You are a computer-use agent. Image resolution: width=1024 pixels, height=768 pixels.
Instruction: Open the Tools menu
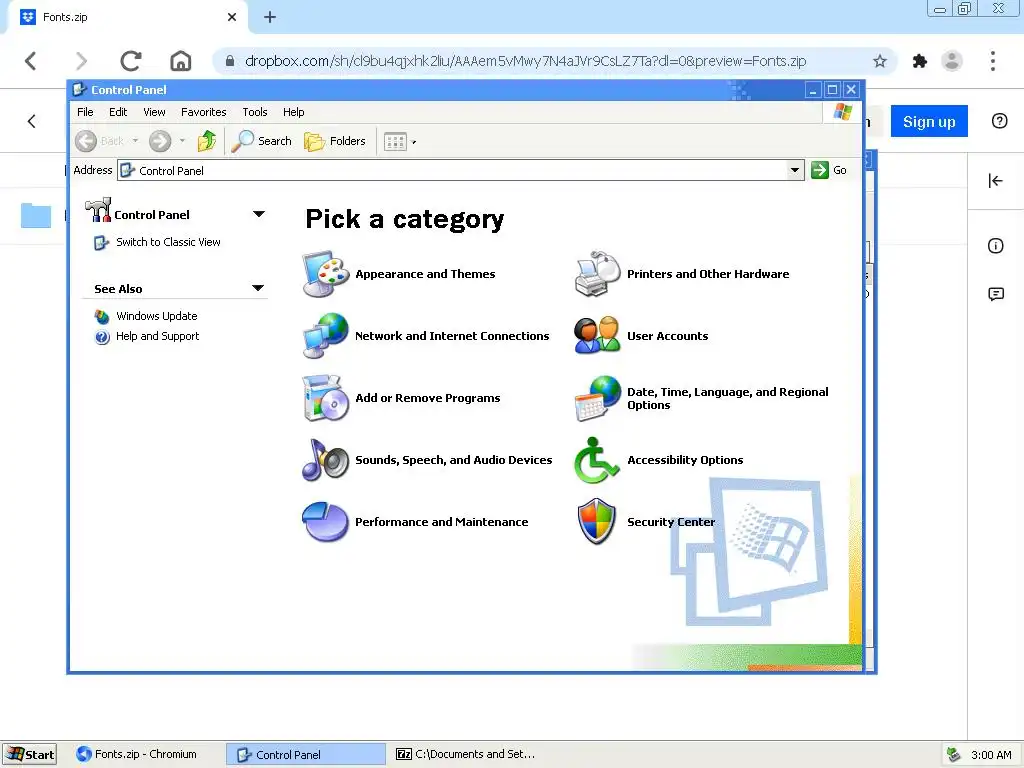tap(255, 112)
